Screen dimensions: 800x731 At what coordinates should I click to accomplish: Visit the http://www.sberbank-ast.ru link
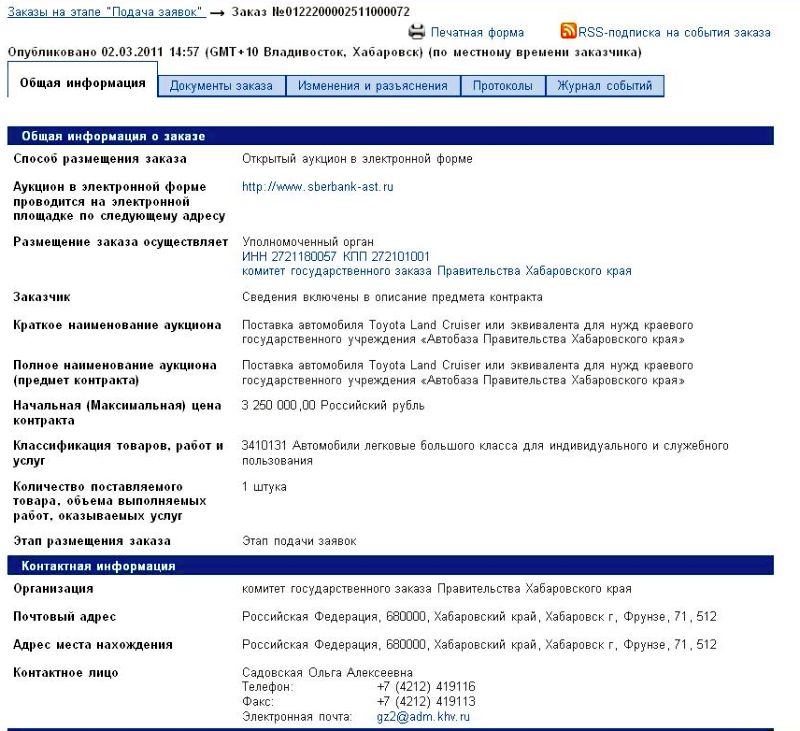(x=318, y=187)
